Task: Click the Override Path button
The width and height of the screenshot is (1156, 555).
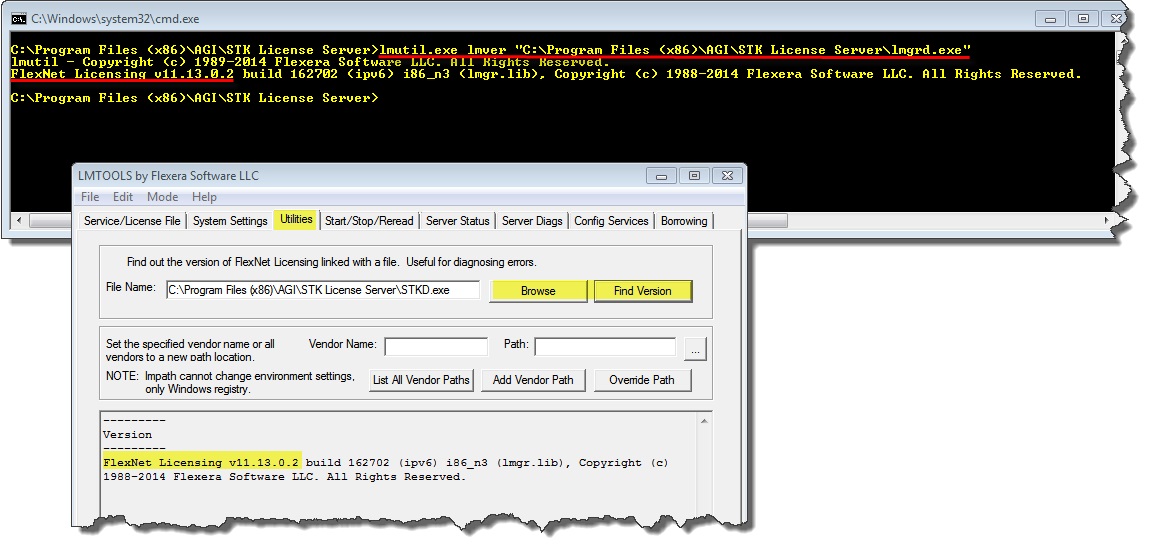Action: (x=642, y=380)
